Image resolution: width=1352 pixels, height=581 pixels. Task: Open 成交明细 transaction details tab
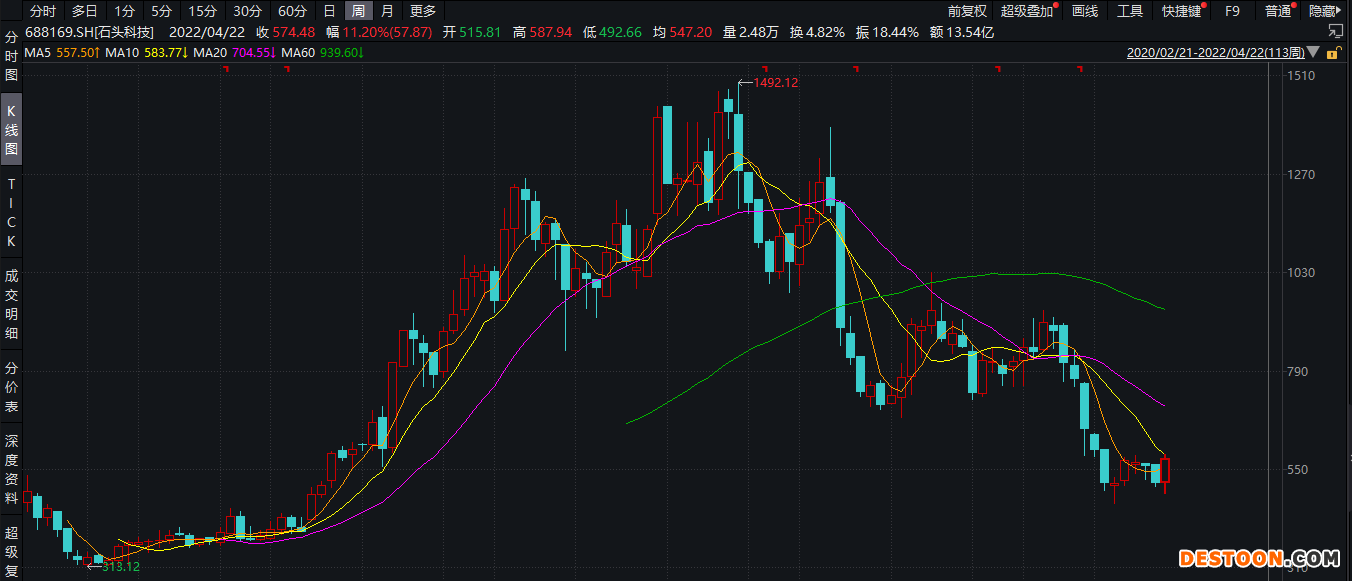click(x=12, y=304)
